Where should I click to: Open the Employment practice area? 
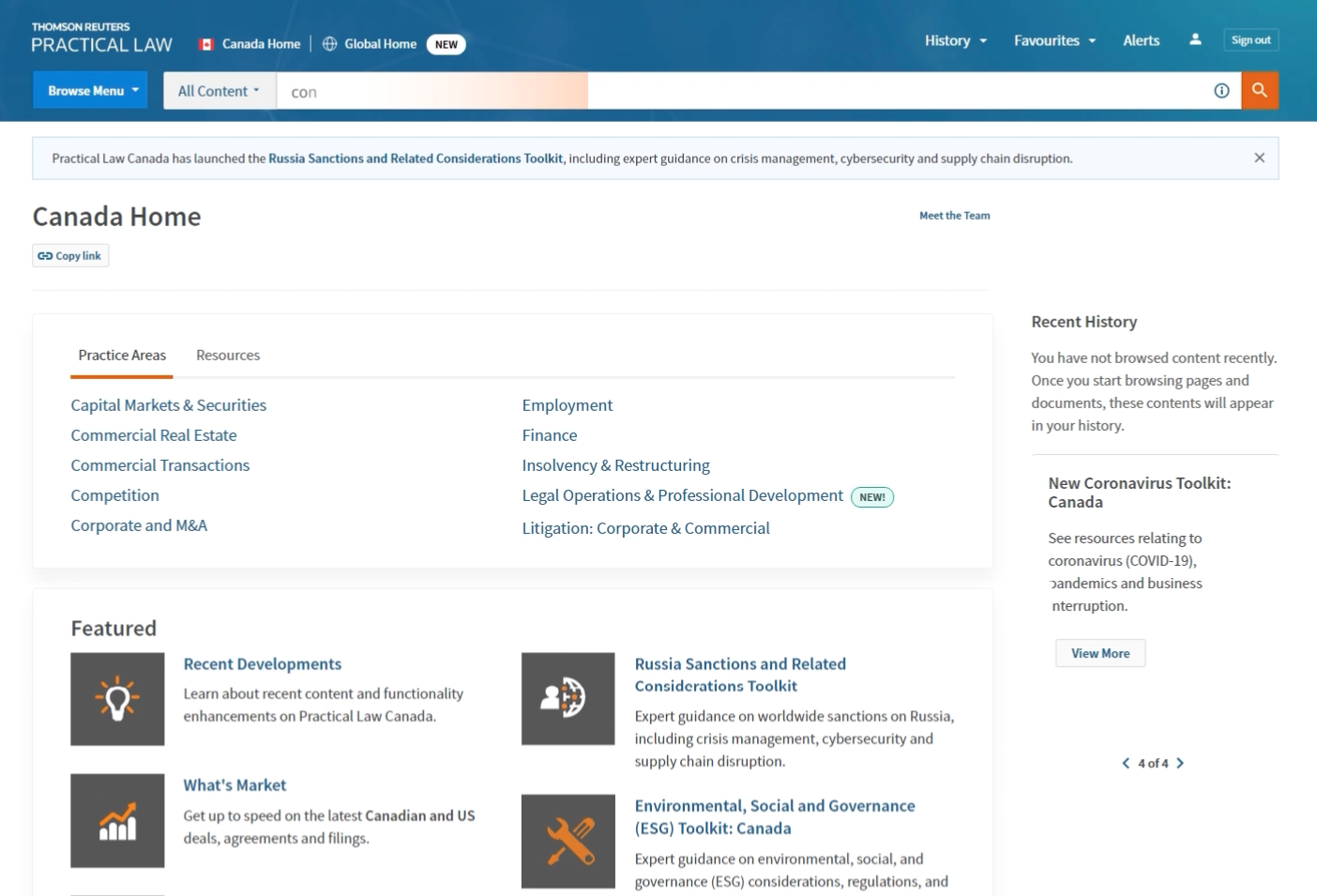tap(568, 405)
